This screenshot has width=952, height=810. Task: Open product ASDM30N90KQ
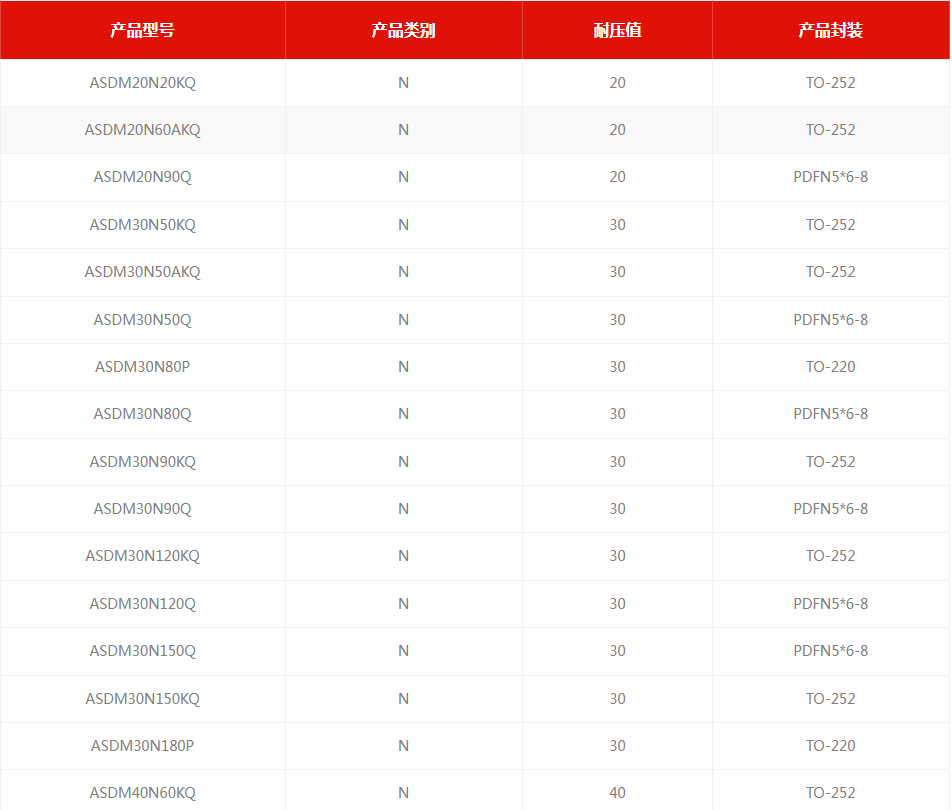click(143, 462)
